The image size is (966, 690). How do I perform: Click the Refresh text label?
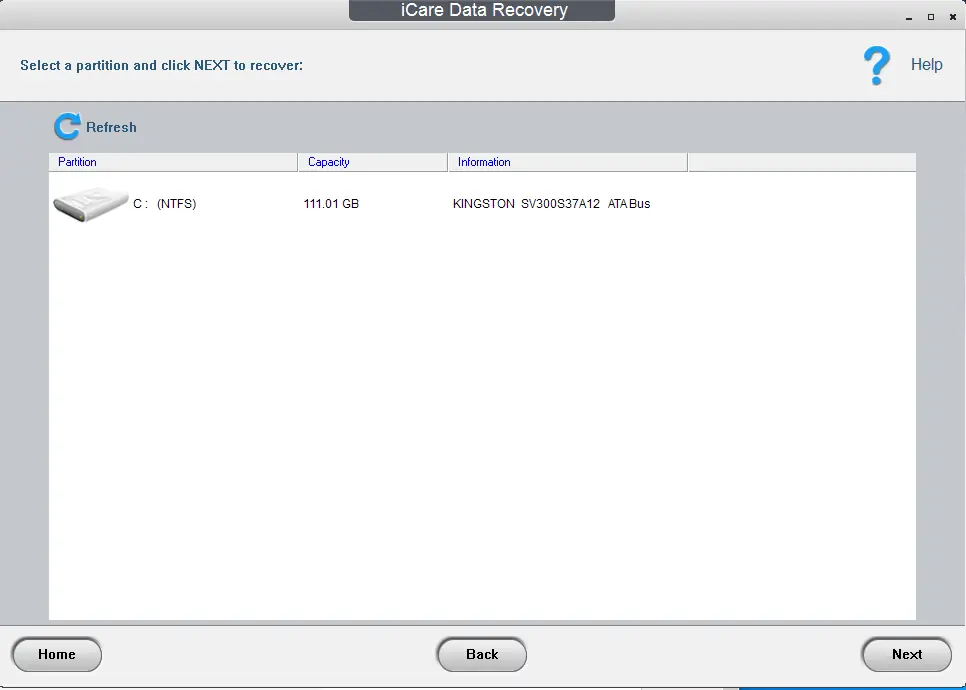(x=112, y=128)
